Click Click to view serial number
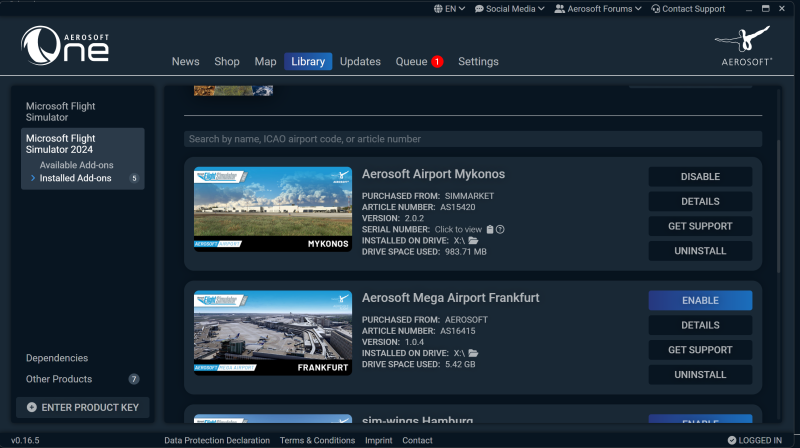Viewport: 800px width, 448px height. coord(458,230)
